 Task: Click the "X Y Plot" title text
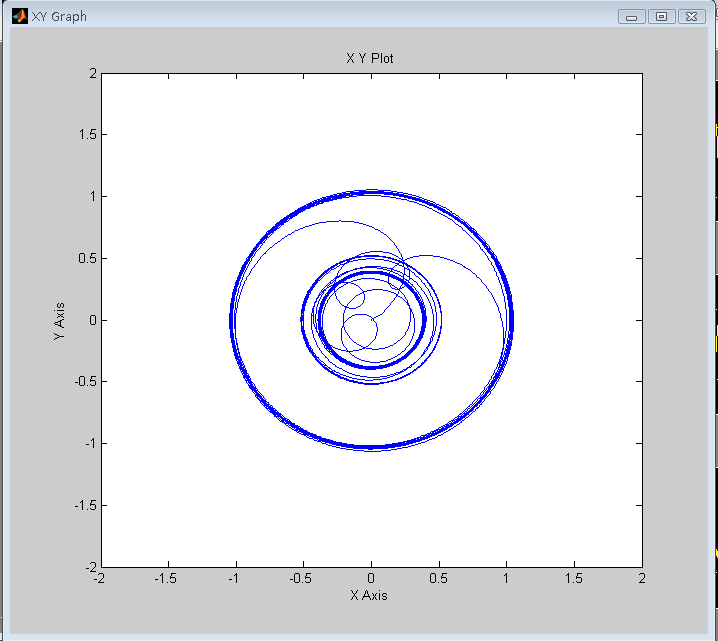point(370,59)
